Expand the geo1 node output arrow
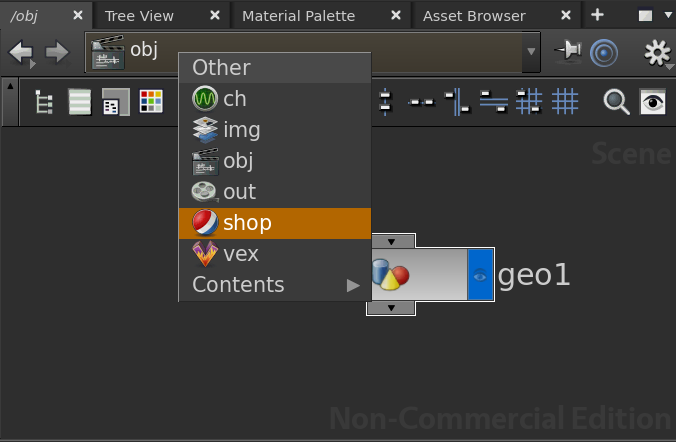The height and width of the screenshot is (442, 676). tap(391, 308)
